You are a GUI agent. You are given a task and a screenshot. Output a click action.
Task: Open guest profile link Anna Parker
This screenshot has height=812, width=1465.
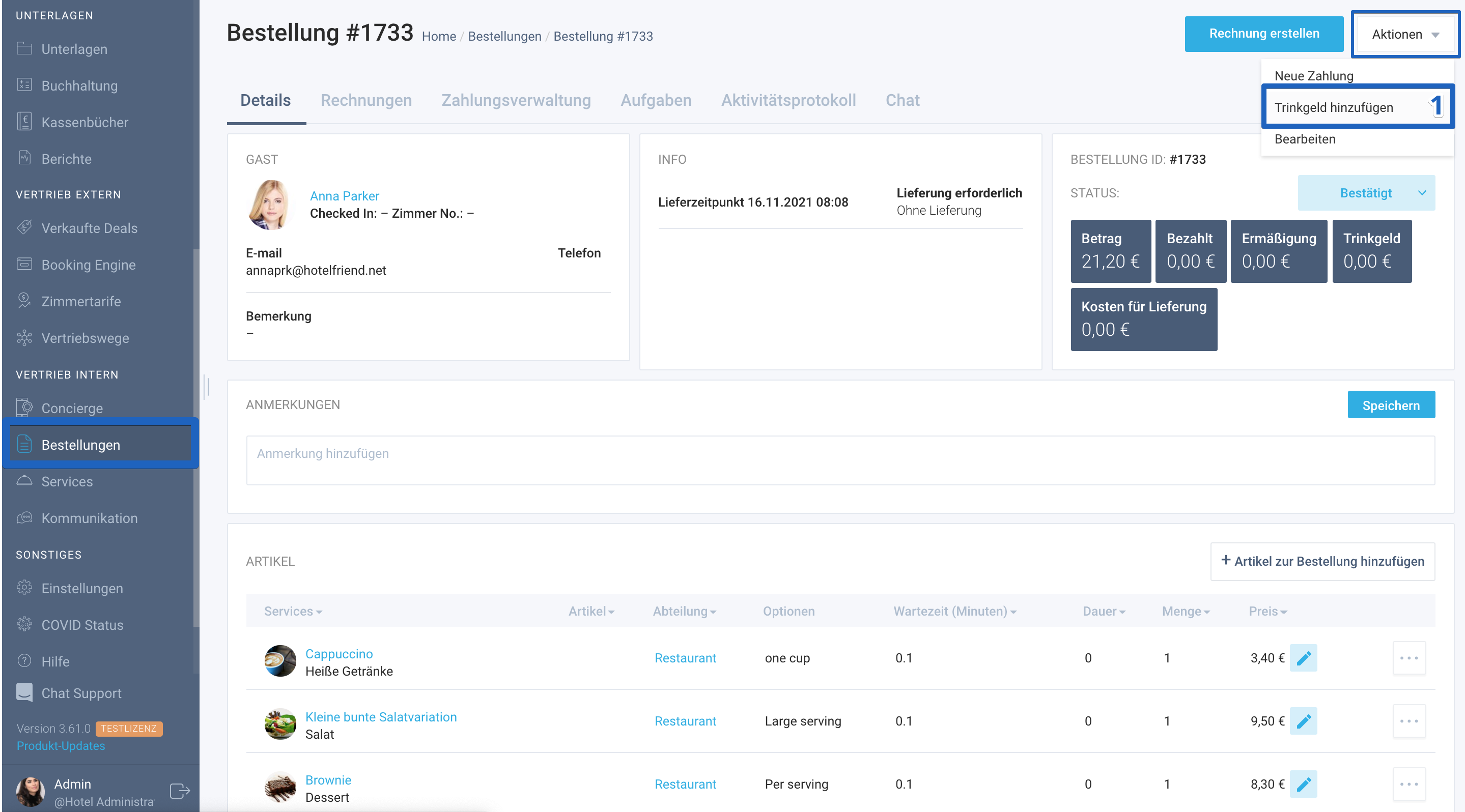click(344, 196)
